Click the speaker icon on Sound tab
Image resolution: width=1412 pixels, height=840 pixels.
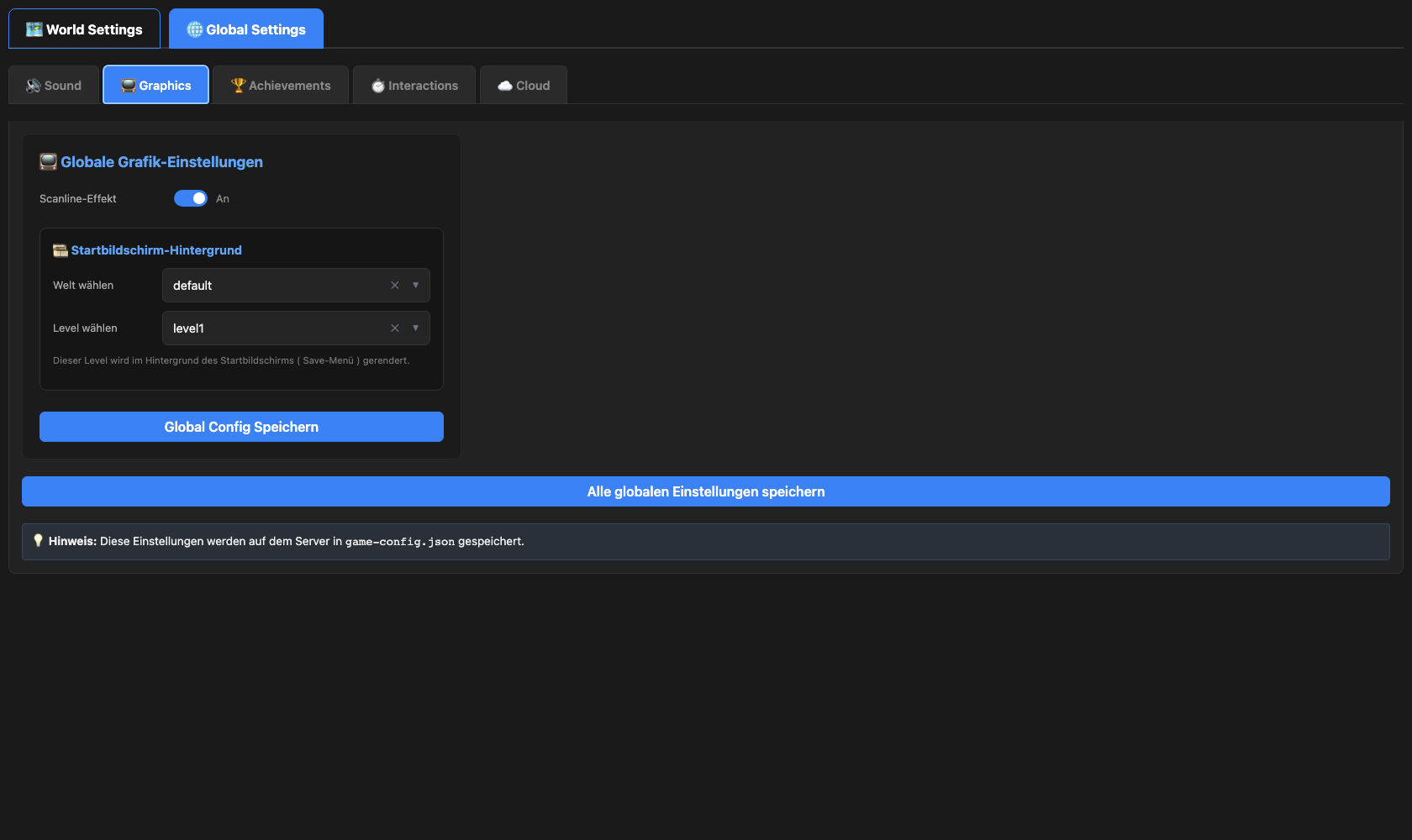click(x=34, y=86)
